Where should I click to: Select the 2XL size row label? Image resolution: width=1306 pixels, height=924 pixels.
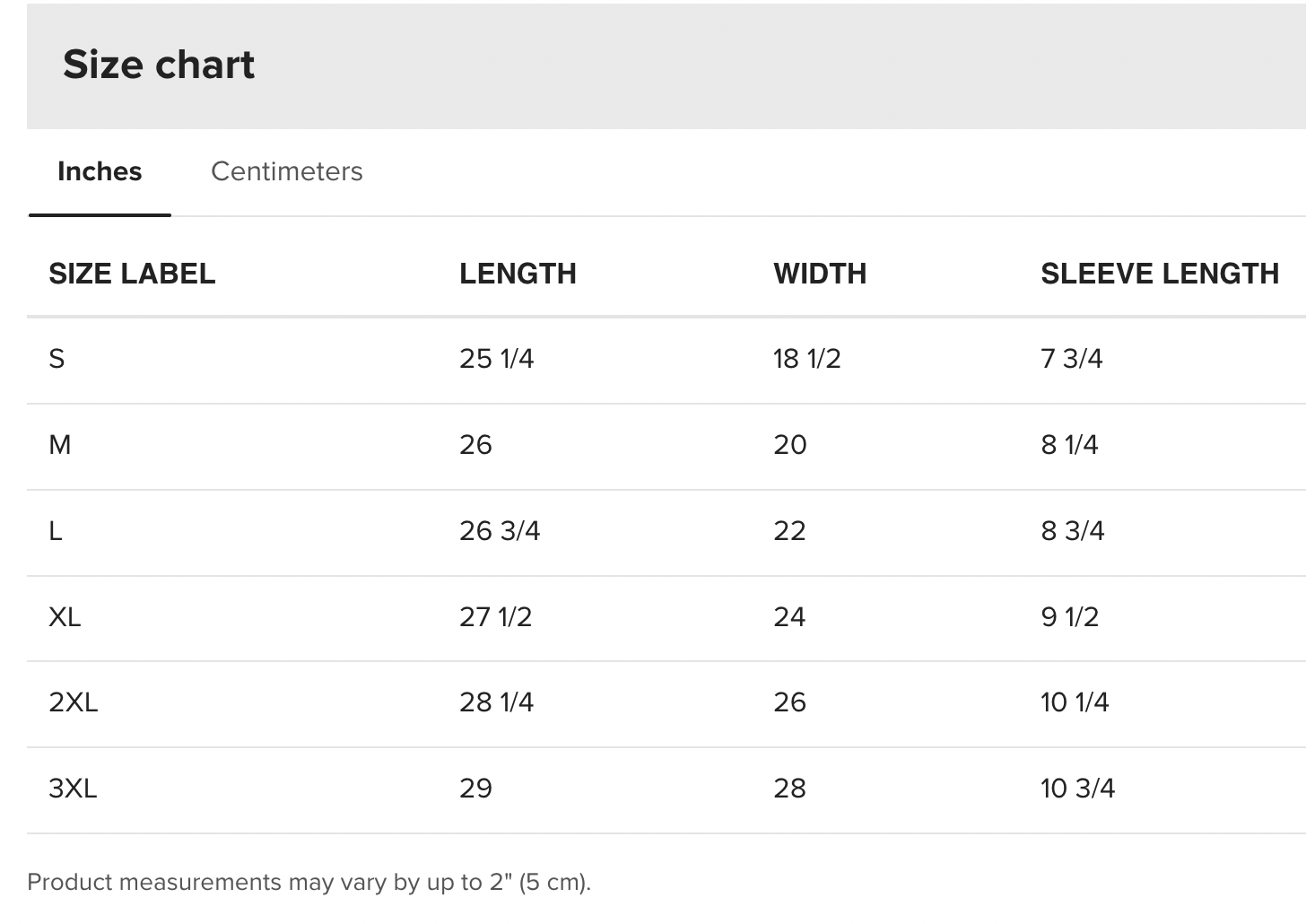click(73, 702)
